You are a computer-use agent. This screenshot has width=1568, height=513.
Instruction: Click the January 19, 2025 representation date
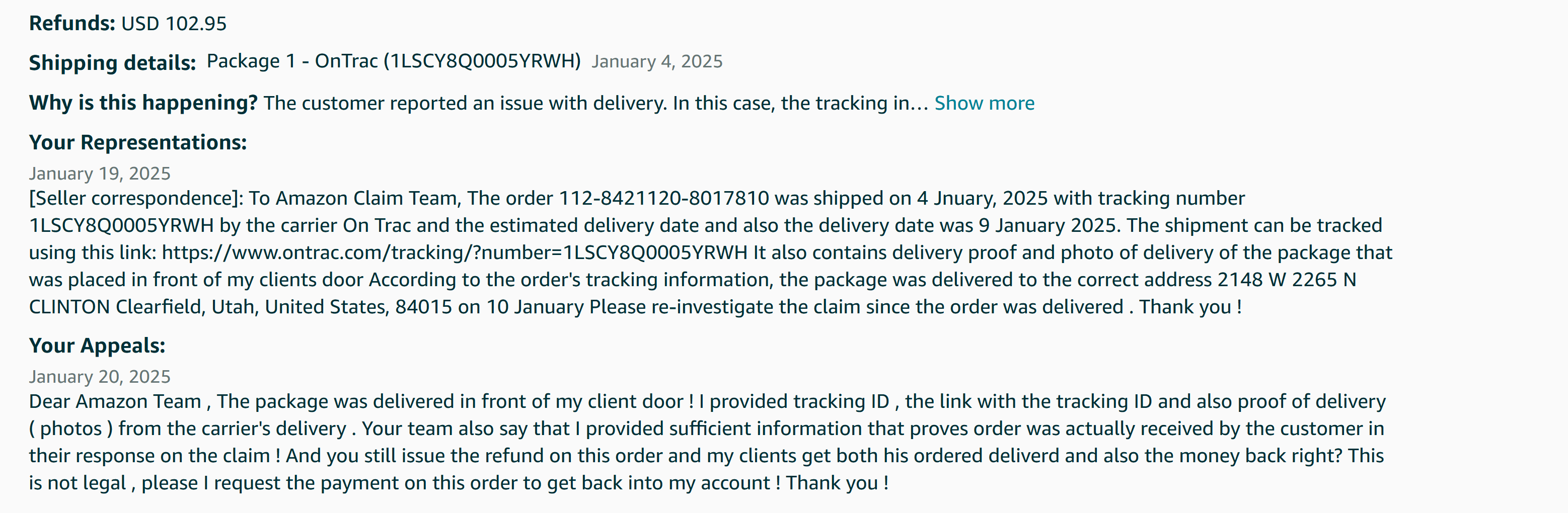tap(100, 173)
